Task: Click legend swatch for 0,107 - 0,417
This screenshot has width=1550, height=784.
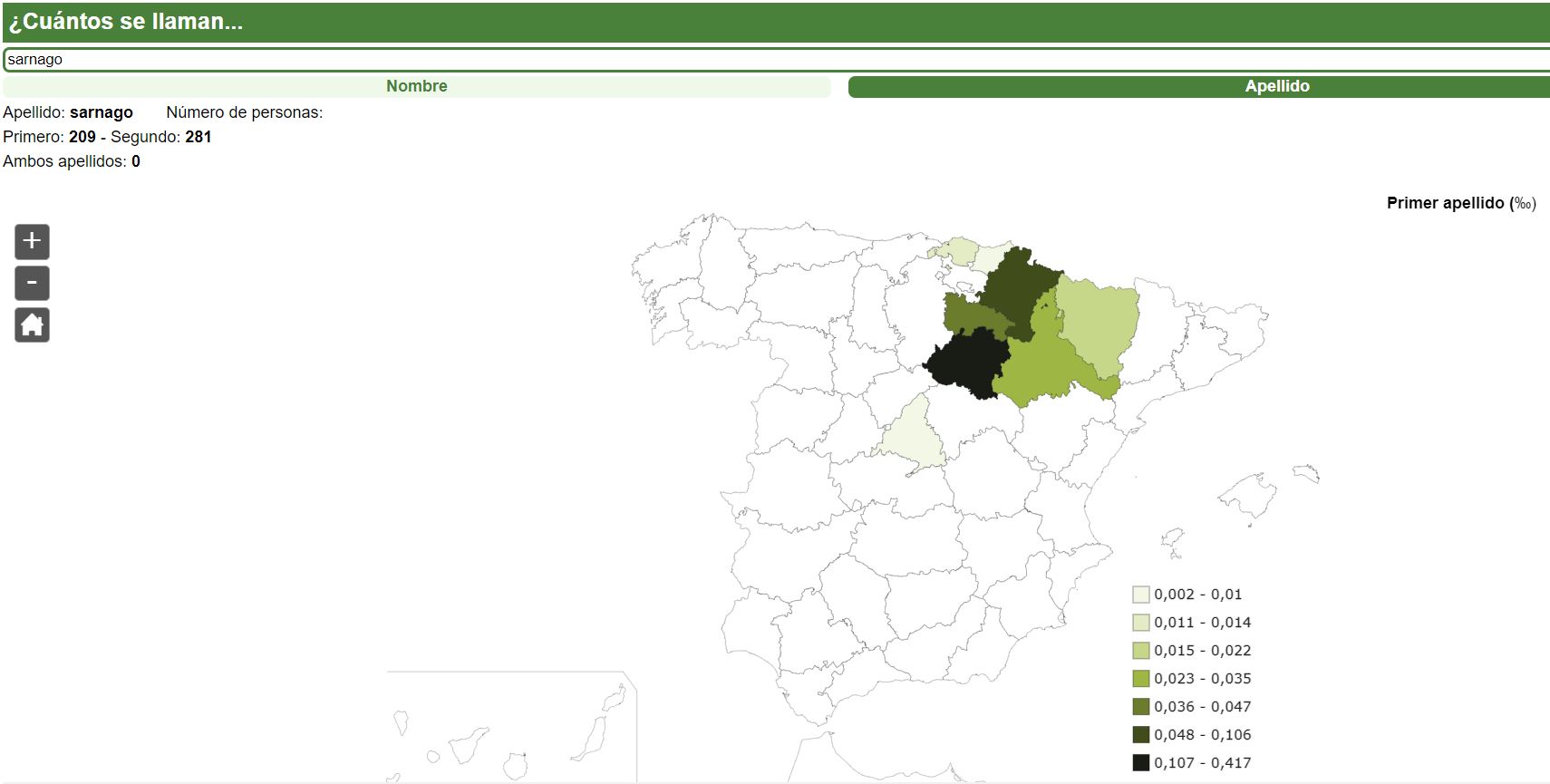Action: tap(1140, 763)
